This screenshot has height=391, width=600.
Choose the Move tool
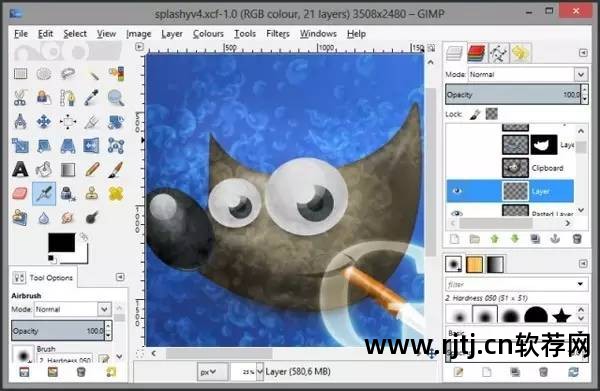[44, 122]
